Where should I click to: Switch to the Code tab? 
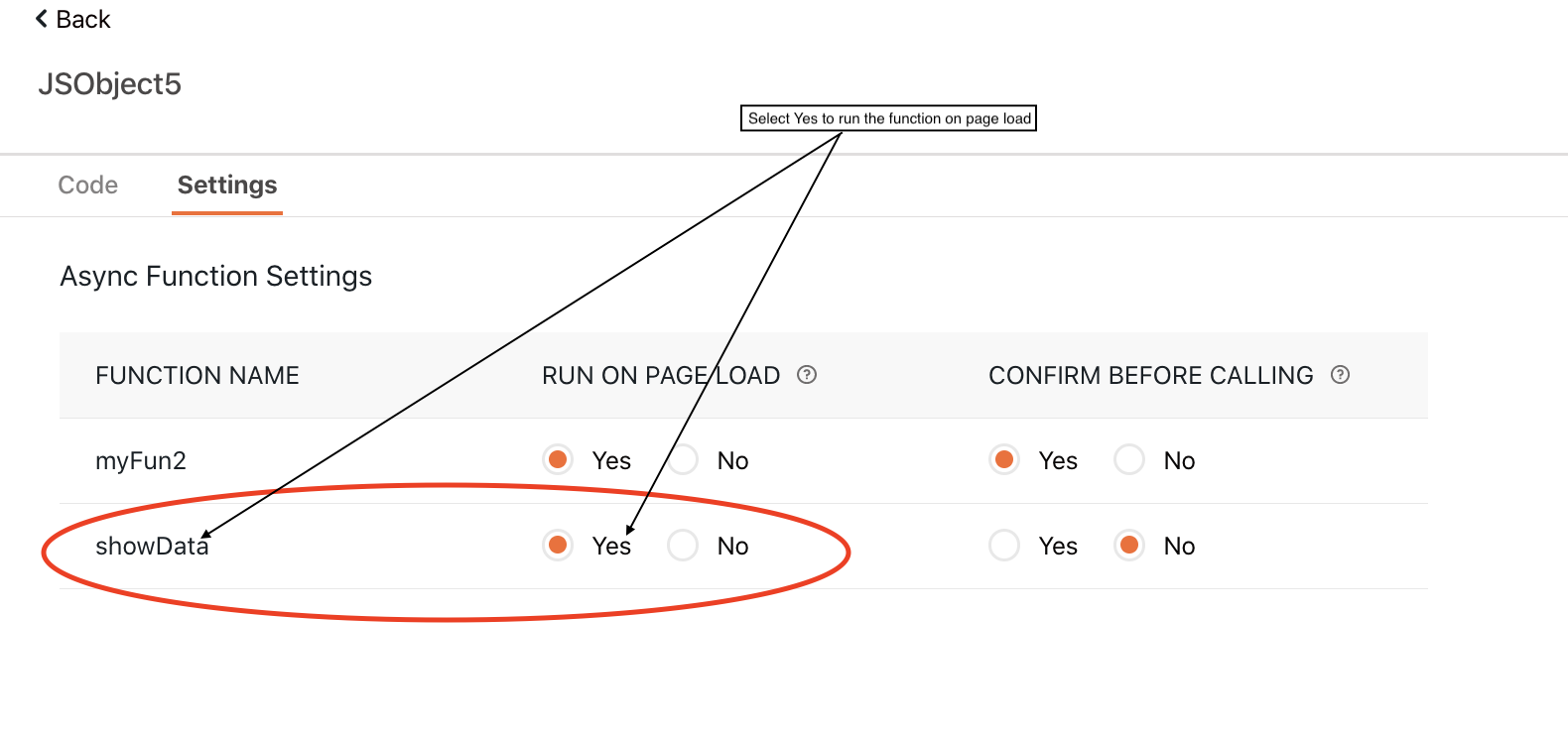point(87,185)
